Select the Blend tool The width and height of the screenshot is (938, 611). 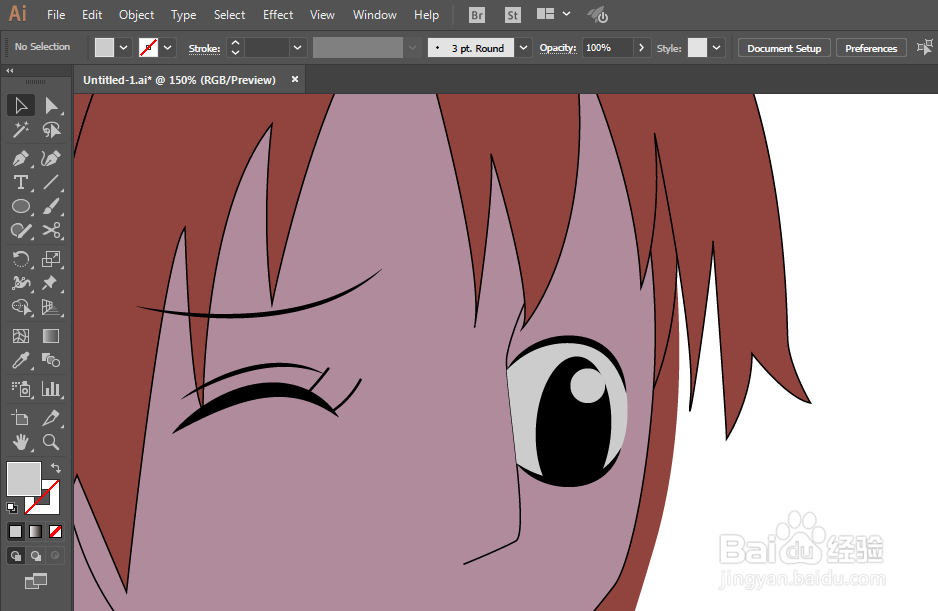(51, 360)
